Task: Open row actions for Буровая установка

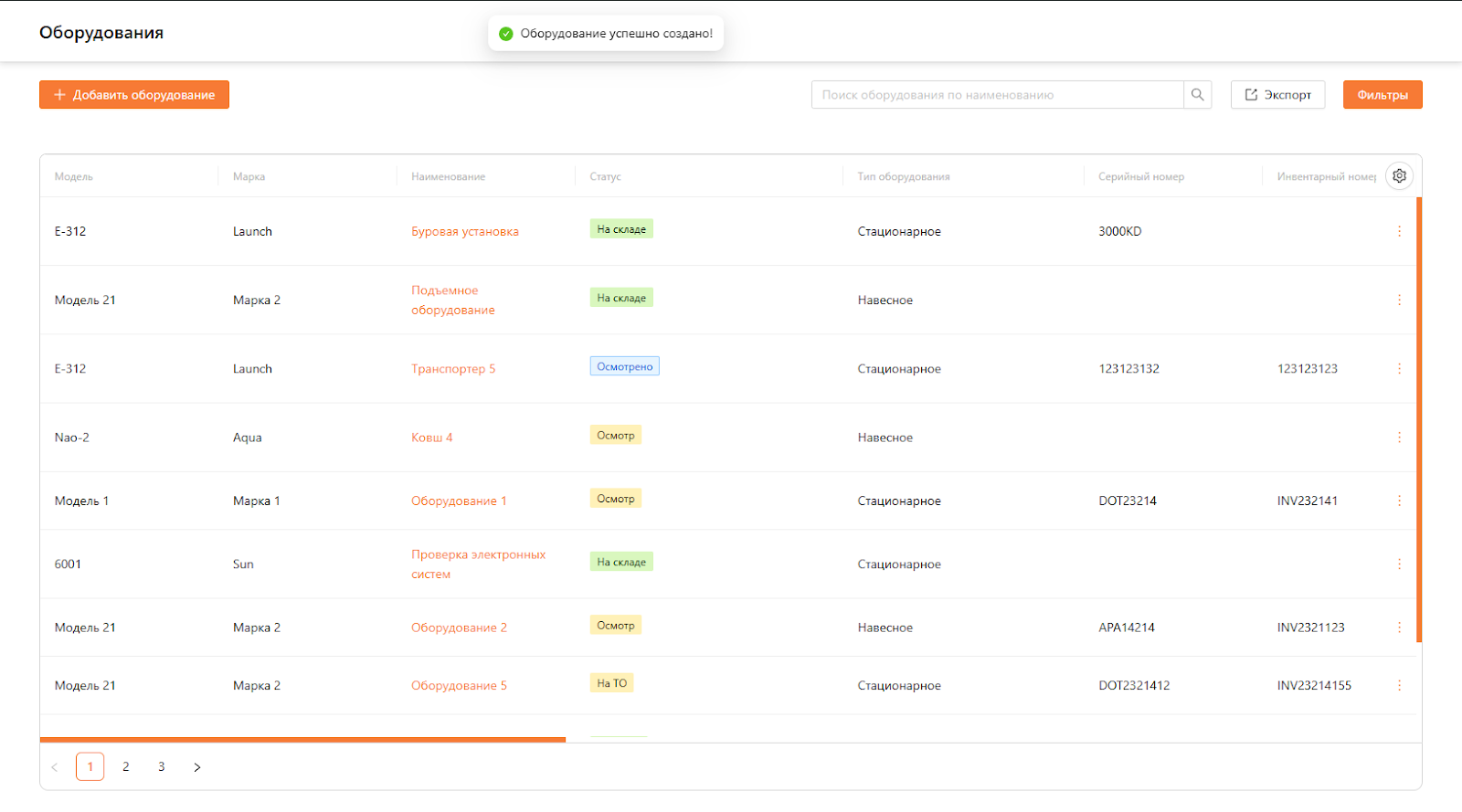Action: point(1399,231)
